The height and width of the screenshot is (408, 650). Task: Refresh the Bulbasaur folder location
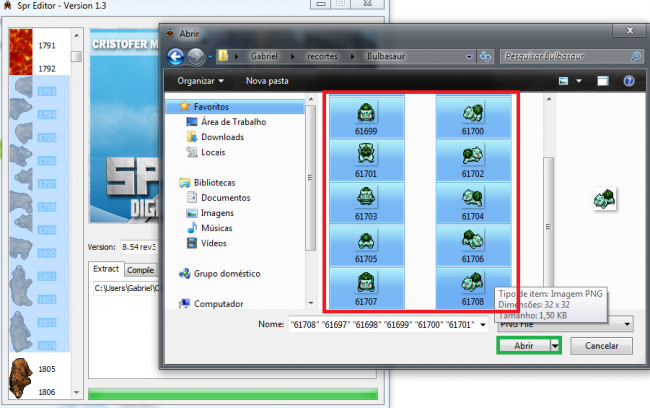point(485,56)
